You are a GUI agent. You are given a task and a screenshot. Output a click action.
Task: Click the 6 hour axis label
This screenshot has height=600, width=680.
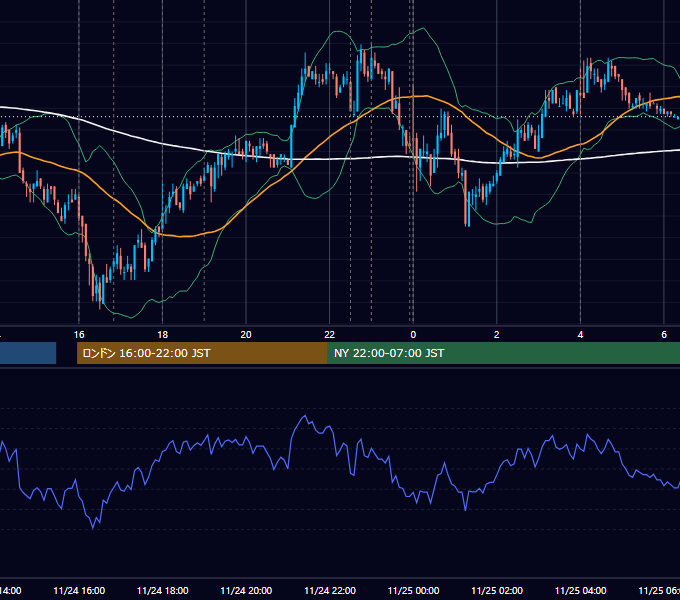point(664,334)
